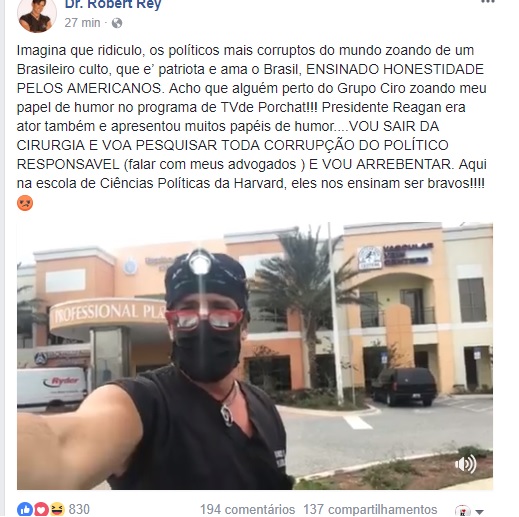519x517 pixels.
Task: Toggle the video sound speaker icon
Action: point(466,464)
